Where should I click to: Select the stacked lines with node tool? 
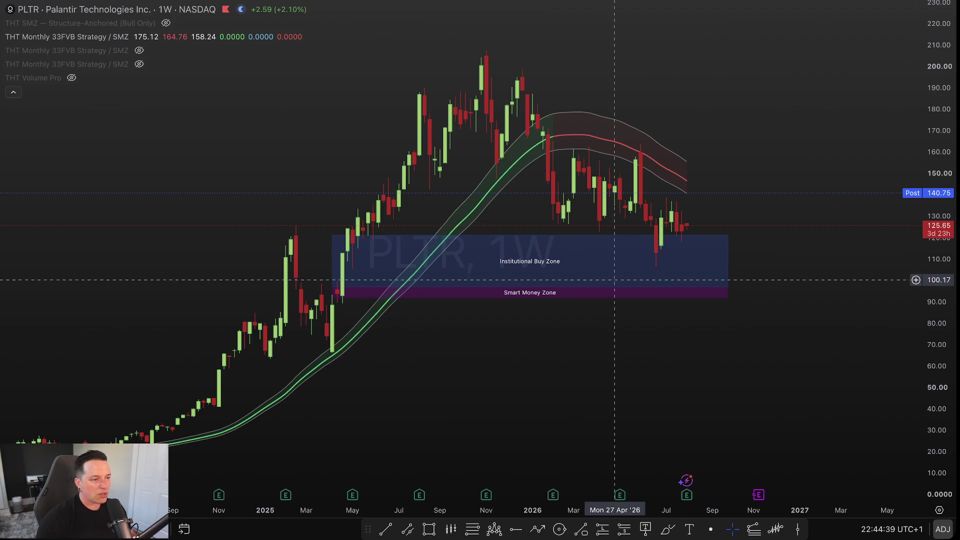pos(754,529)
